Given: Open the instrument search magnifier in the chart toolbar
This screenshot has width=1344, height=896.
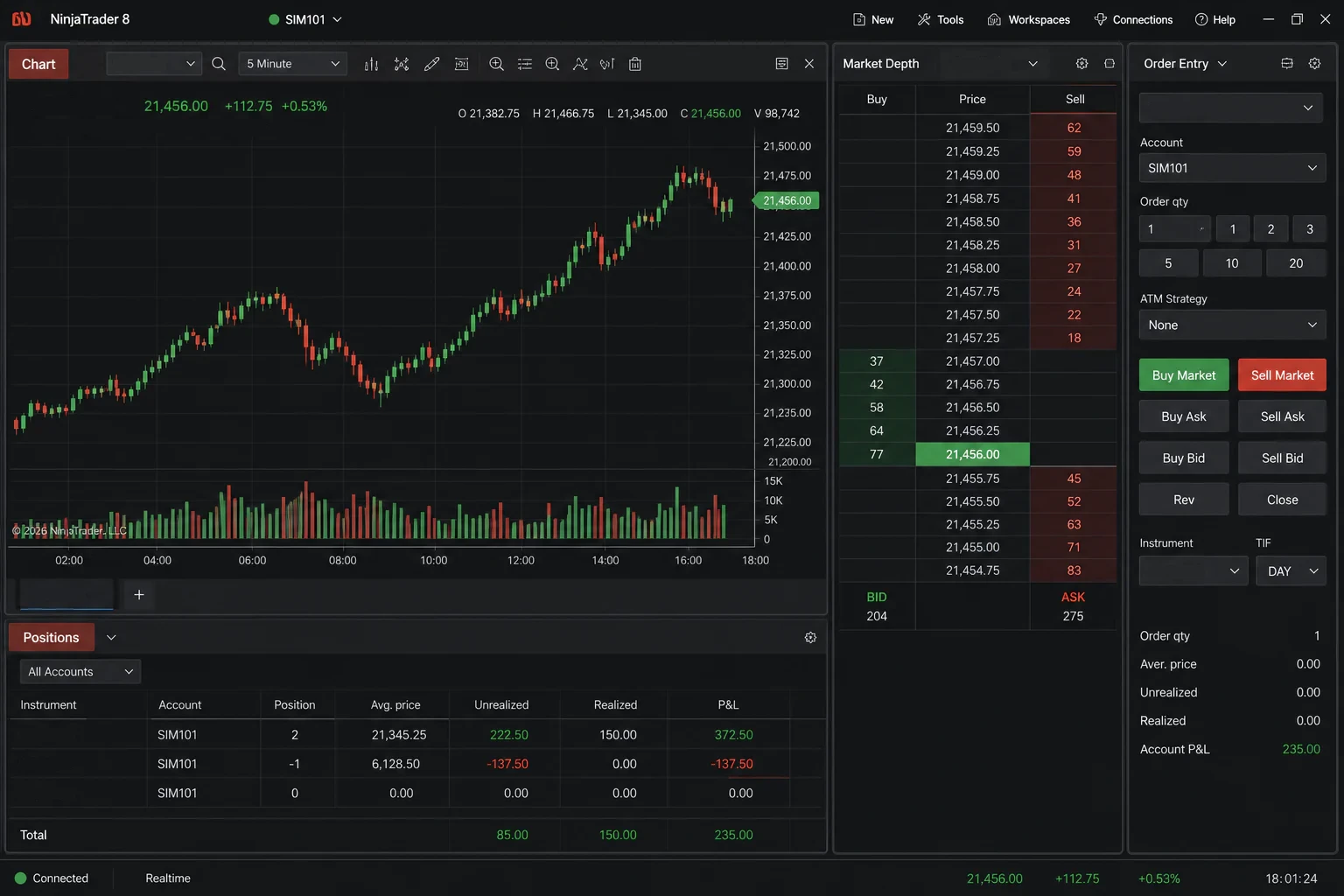Looking at the screenshot, I should pos(219,64).
